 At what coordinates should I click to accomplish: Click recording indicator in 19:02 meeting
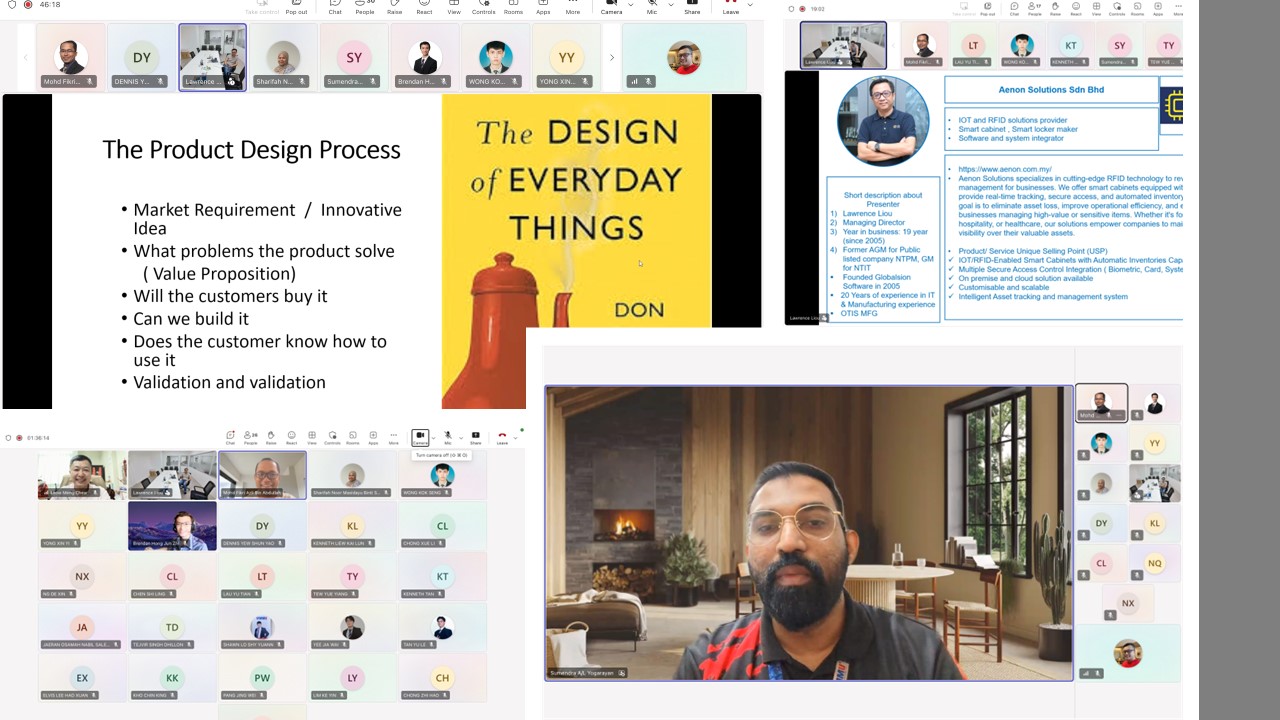point(802,9)
